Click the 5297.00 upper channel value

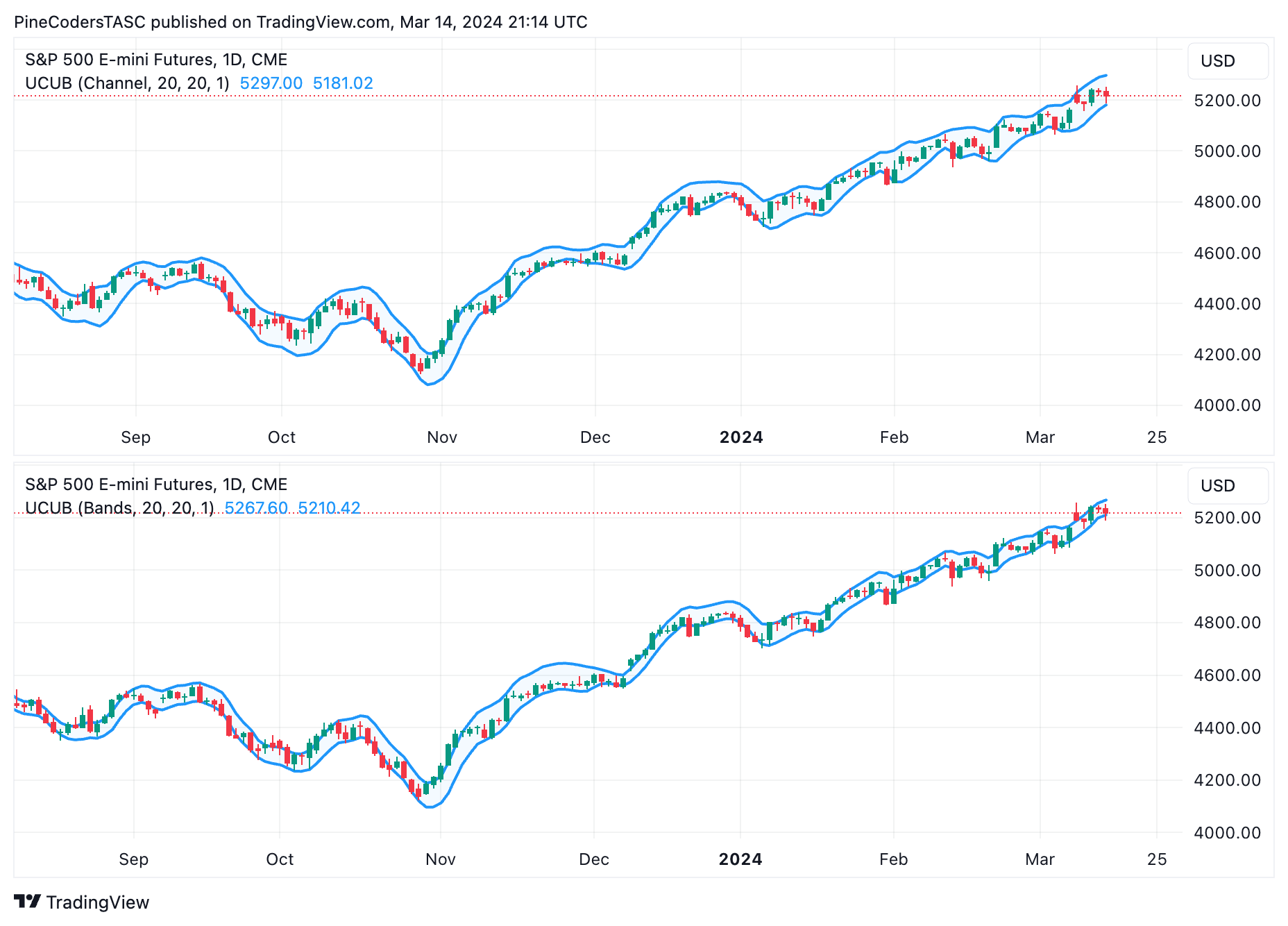point(271,83)
